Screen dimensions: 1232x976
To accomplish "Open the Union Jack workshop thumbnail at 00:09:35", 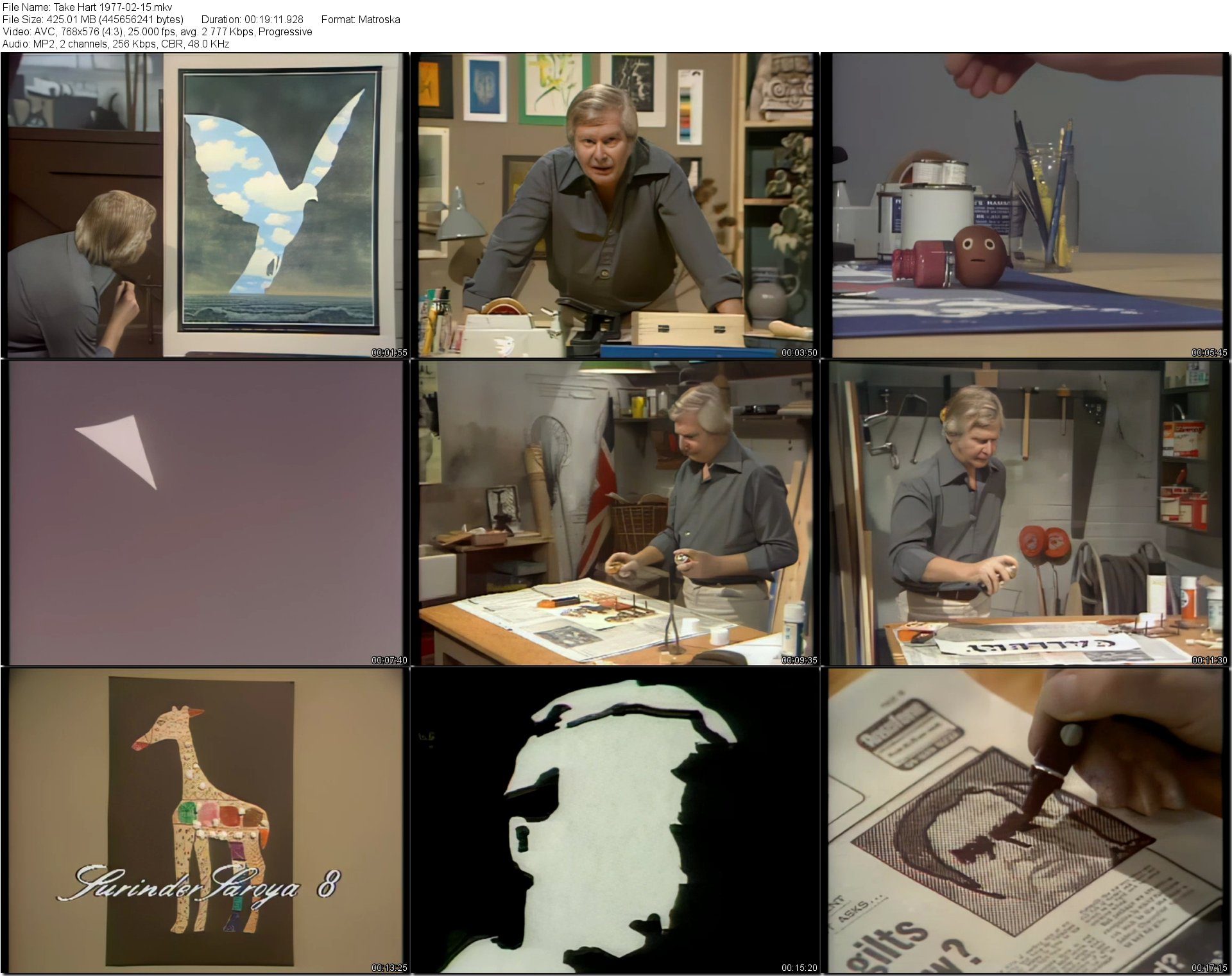I will click(x=615, y=512).
